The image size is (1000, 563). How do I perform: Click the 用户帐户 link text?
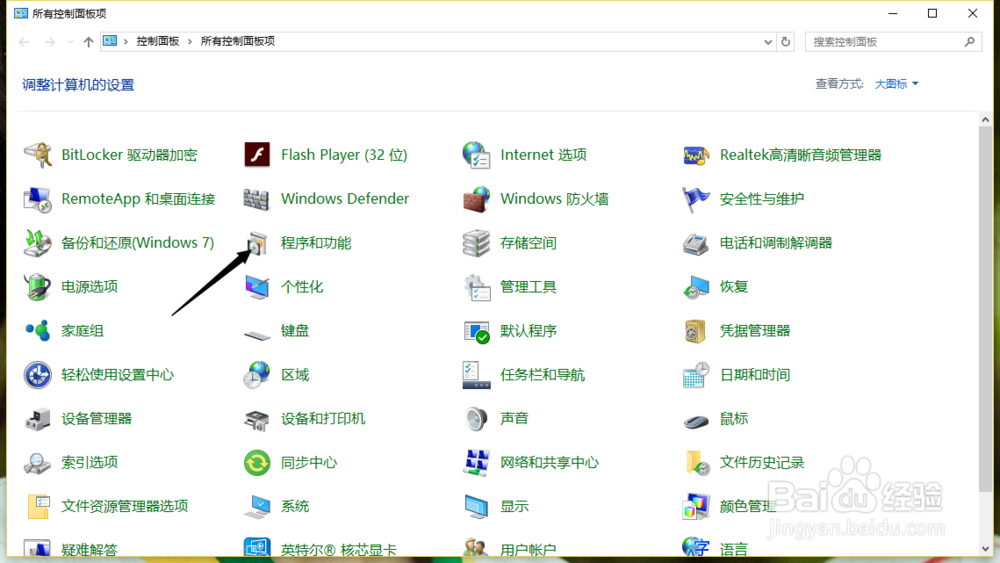point(528,550)
